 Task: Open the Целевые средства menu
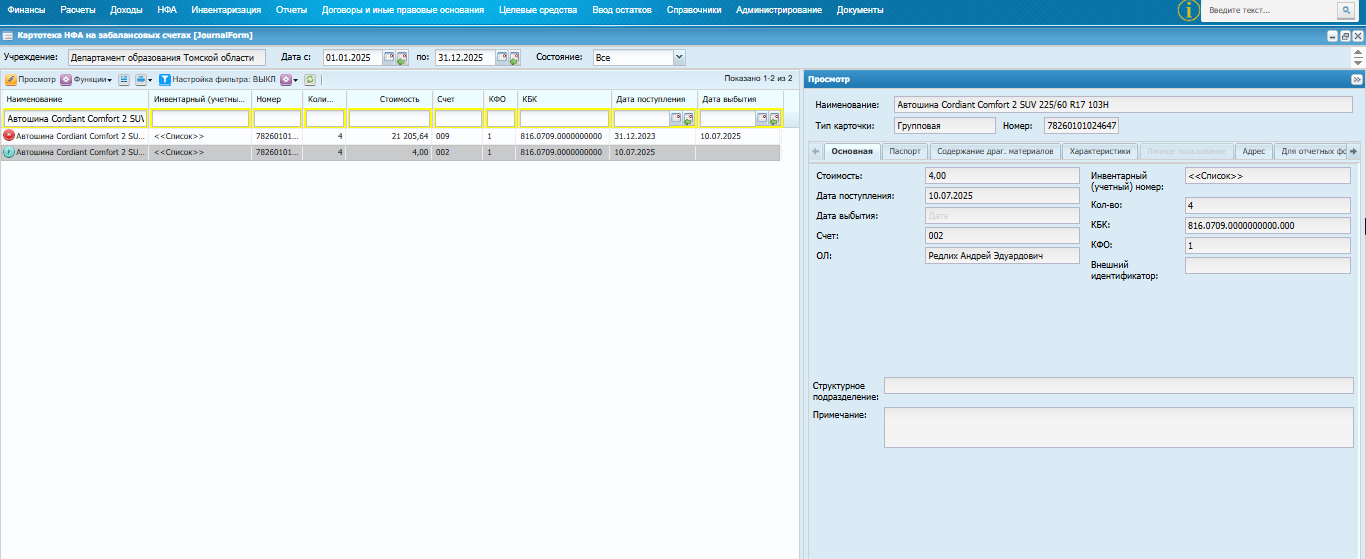[x=538, y=10]
